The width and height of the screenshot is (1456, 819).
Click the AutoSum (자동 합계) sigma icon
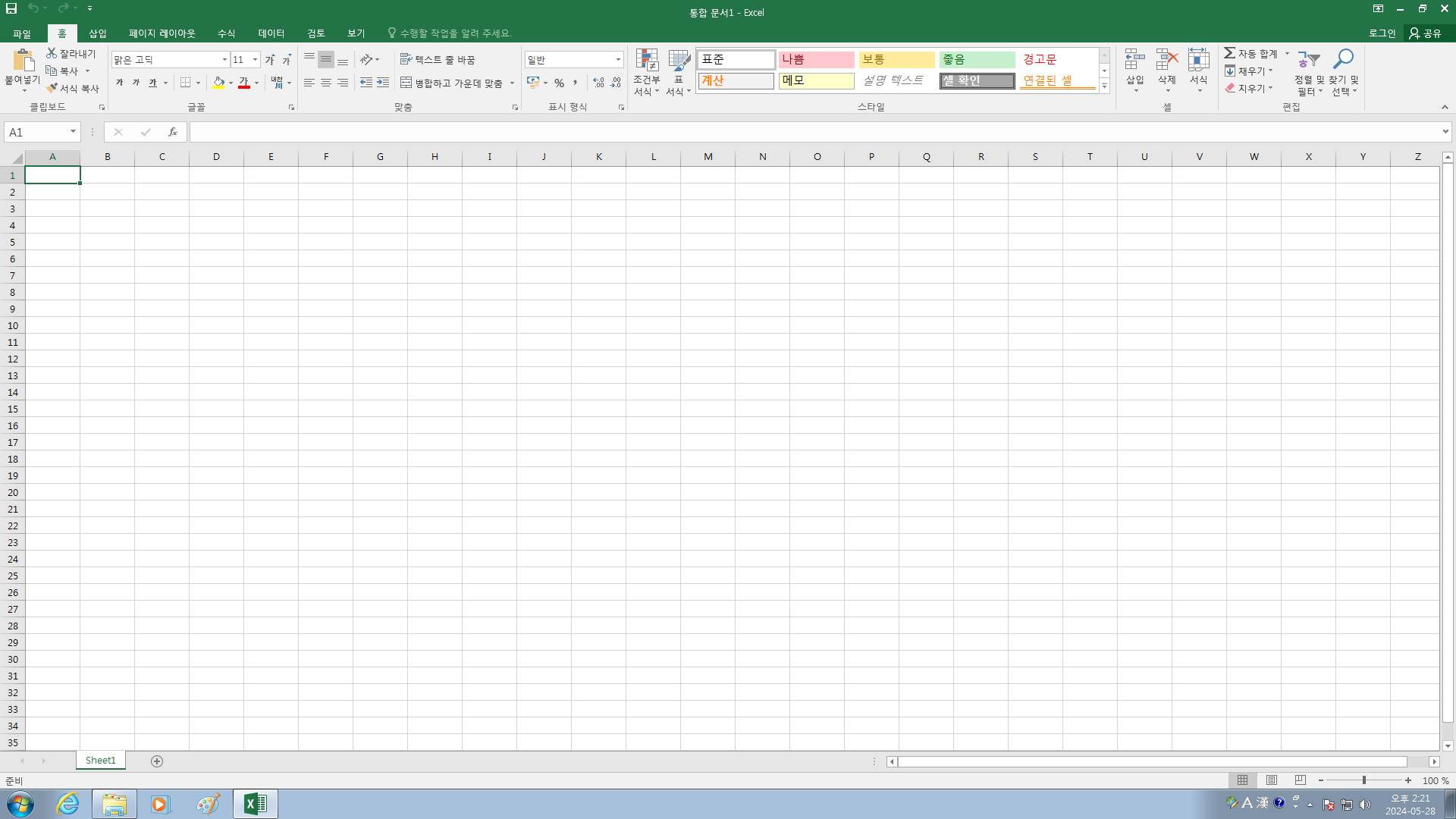click(x=1229, y=53)
